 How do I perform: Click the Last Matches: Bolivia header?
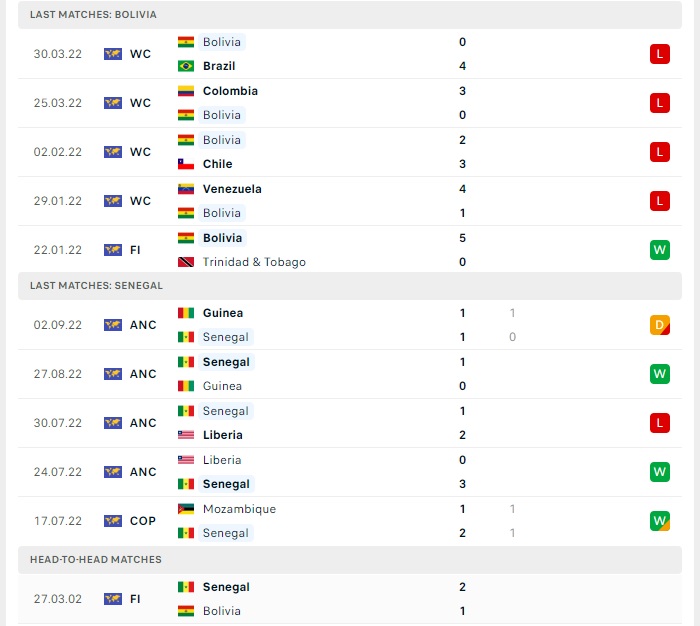350,15
